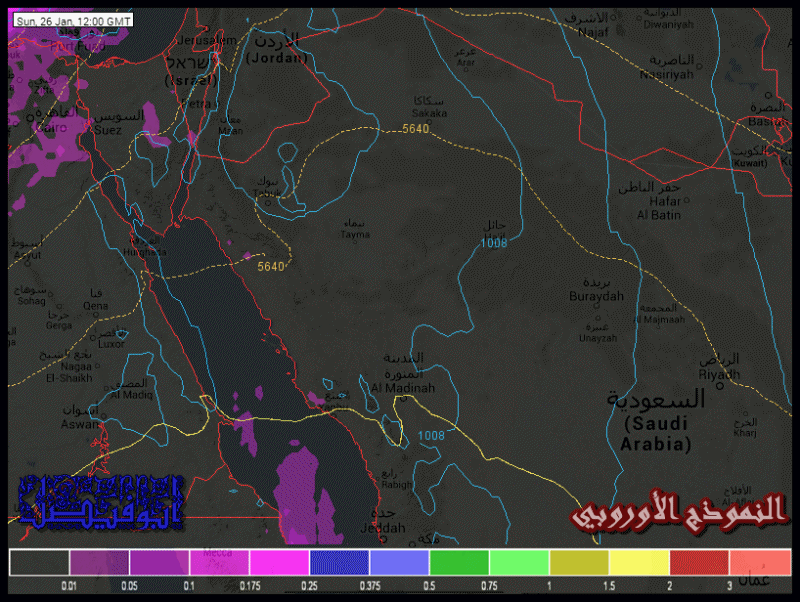Image resolution: width=800 pixels, height=602 pixels.
Task: Click the "(Saudi Arabia)" country label
Action: [656, 434]
